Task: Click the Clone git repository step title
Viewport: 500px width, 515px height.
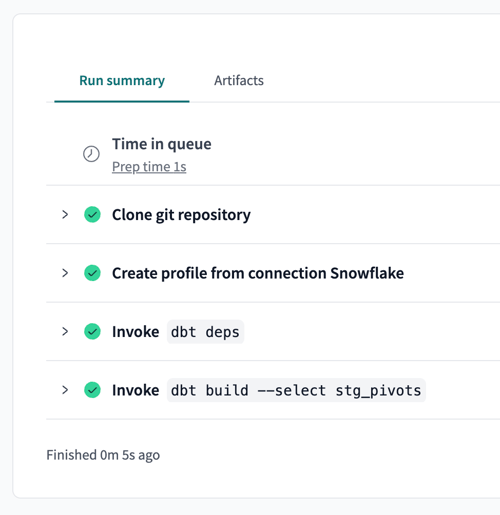Action: [181, 215]
